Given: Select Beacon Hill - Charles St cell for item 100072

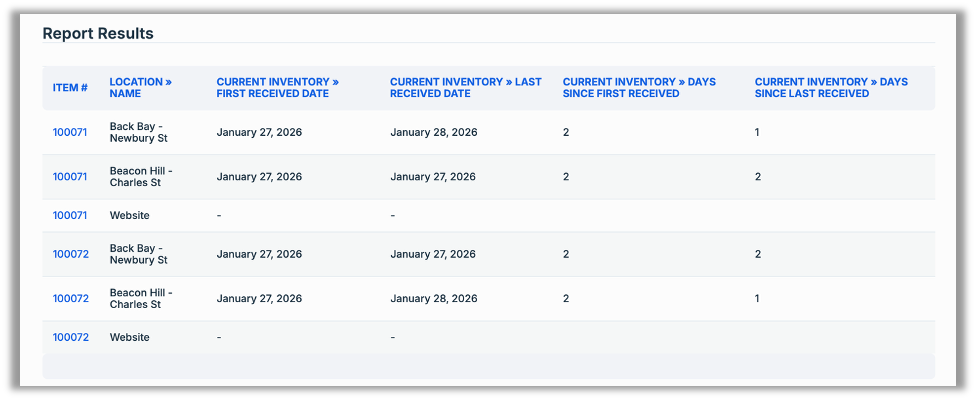Looking at the screenshot, I should click(x=140, y=298).
